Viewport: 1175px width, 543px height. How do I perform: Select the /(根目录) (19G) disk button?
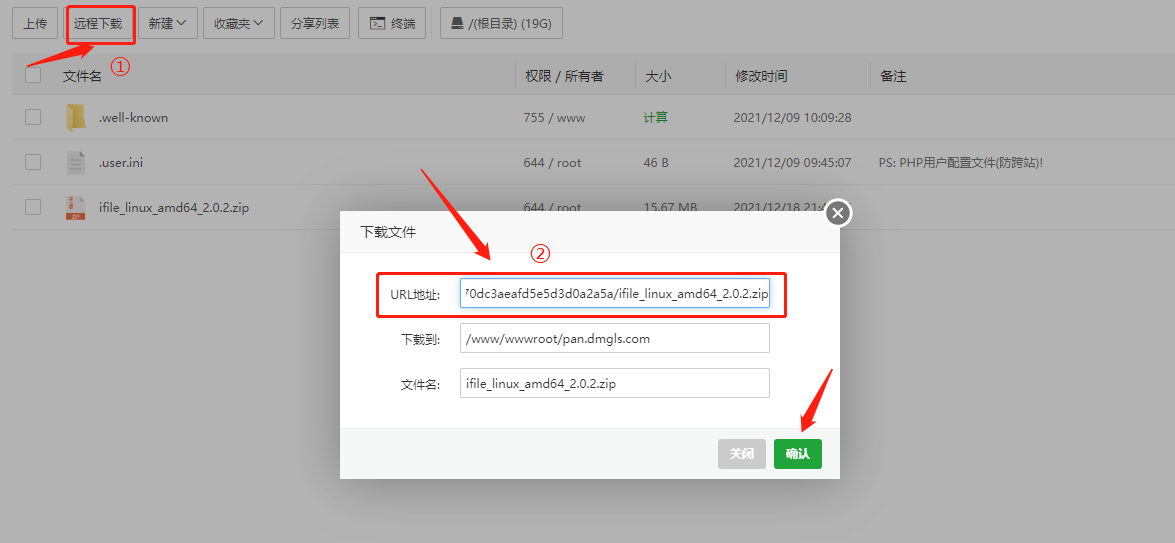coord(501,23)
